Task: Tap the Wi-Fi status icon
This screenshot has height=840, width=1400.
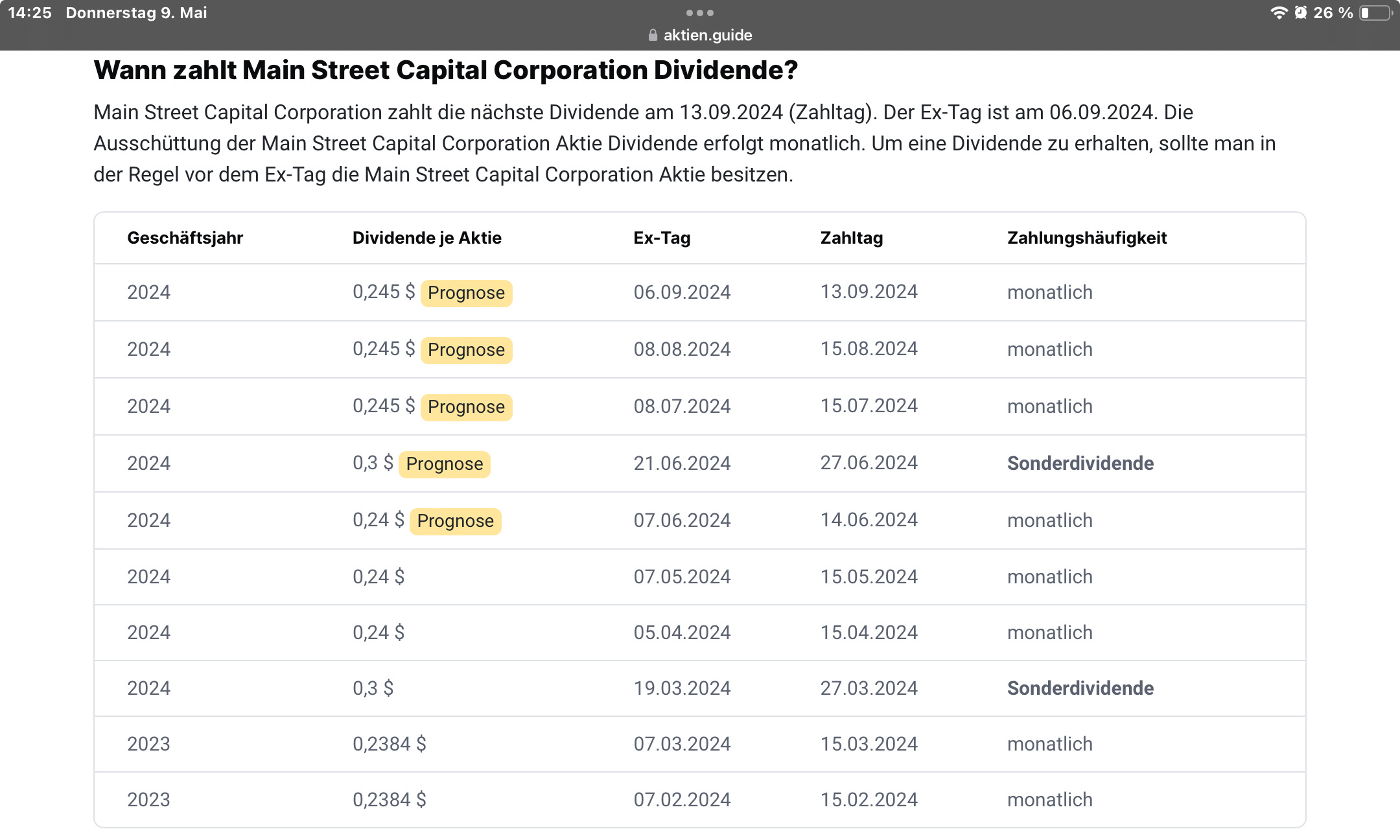Action: [x=1278, y=13]
